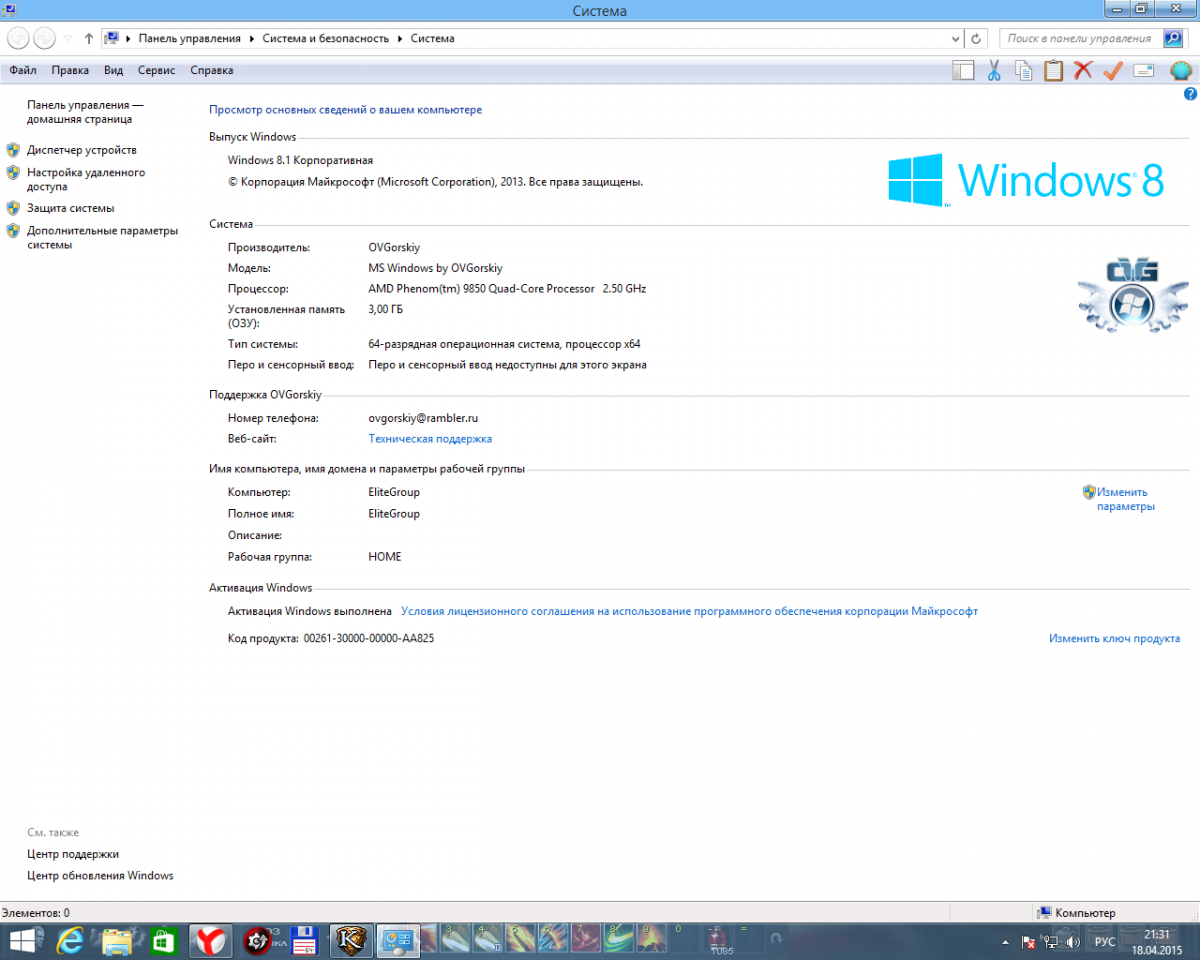This screenshot has height=960, width=1200.
Task: Click the envelope mail icon in toolbar
Action: click(1144, 70)
